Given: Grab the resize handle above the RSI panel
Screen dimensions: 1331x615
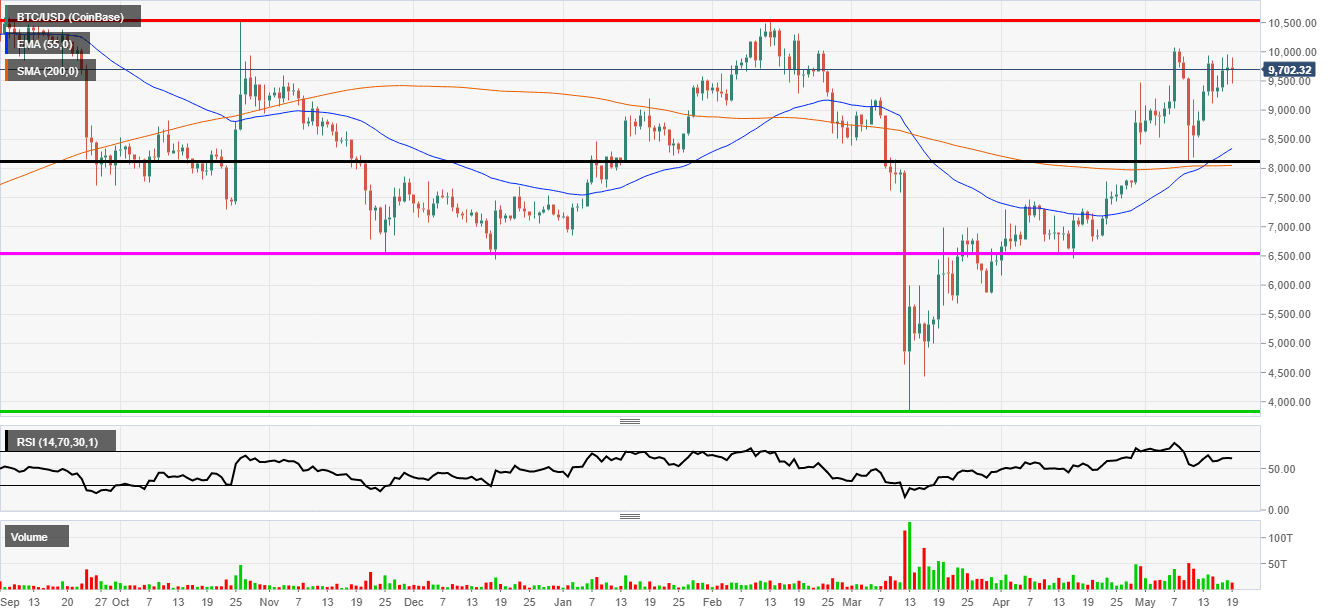Looking at the screenshot, I should (x=630, y=421).
